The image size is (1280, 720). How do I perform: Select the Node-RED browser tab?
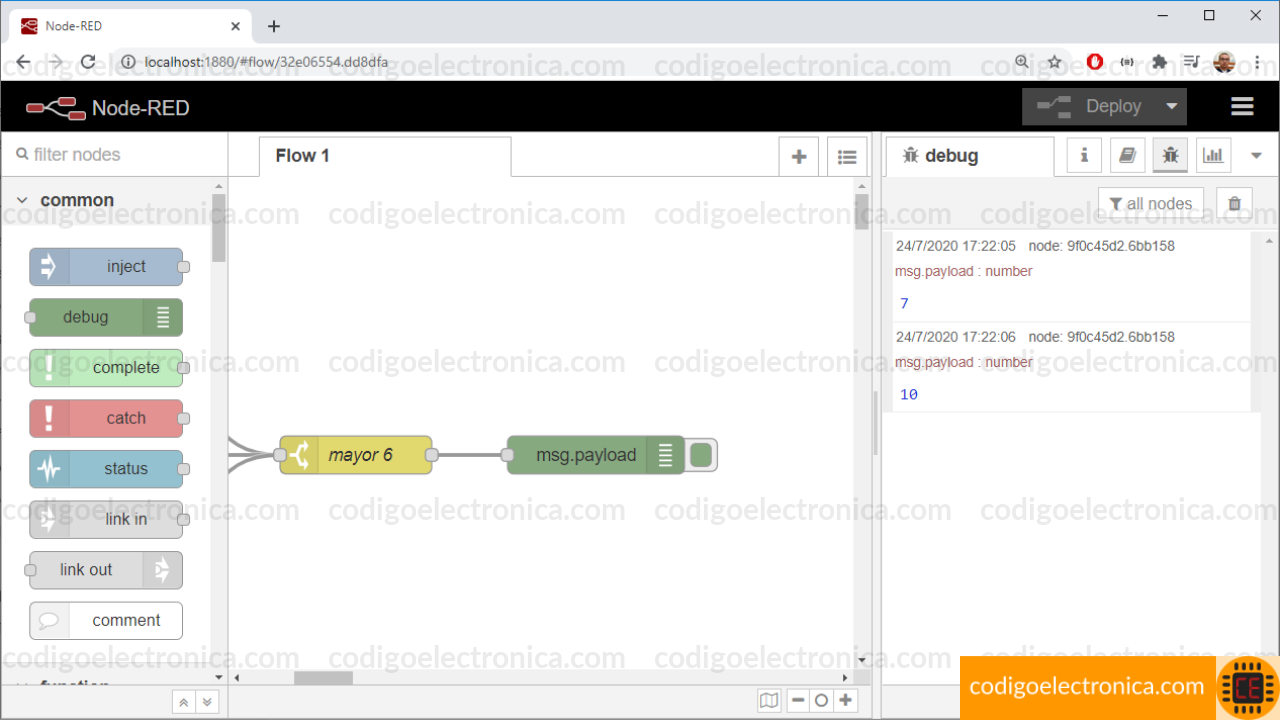130,26
